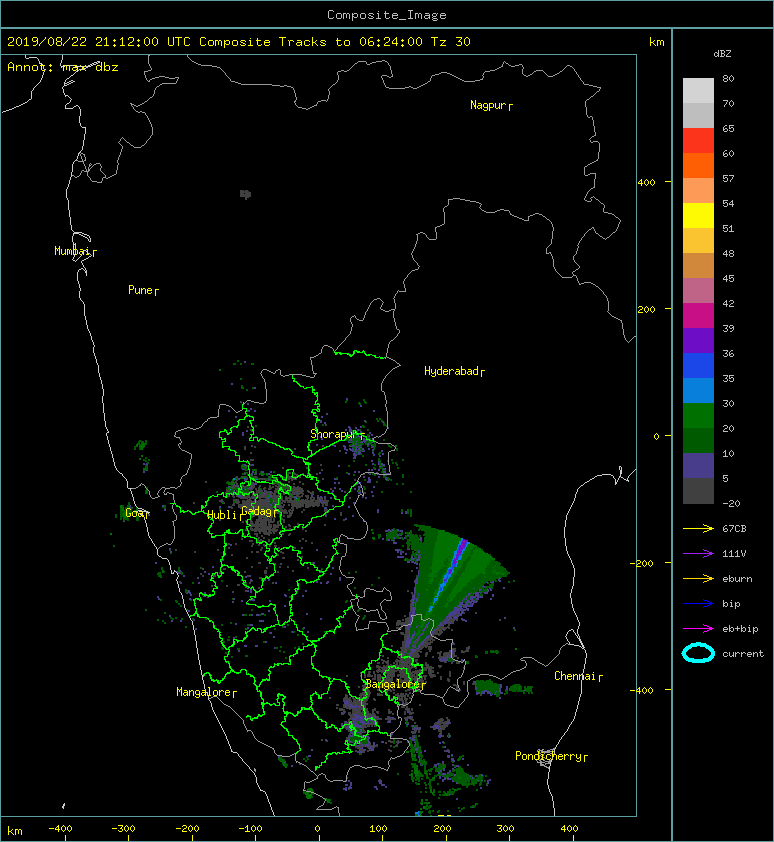Click the small grey echo blob in north

pos(245,194)
